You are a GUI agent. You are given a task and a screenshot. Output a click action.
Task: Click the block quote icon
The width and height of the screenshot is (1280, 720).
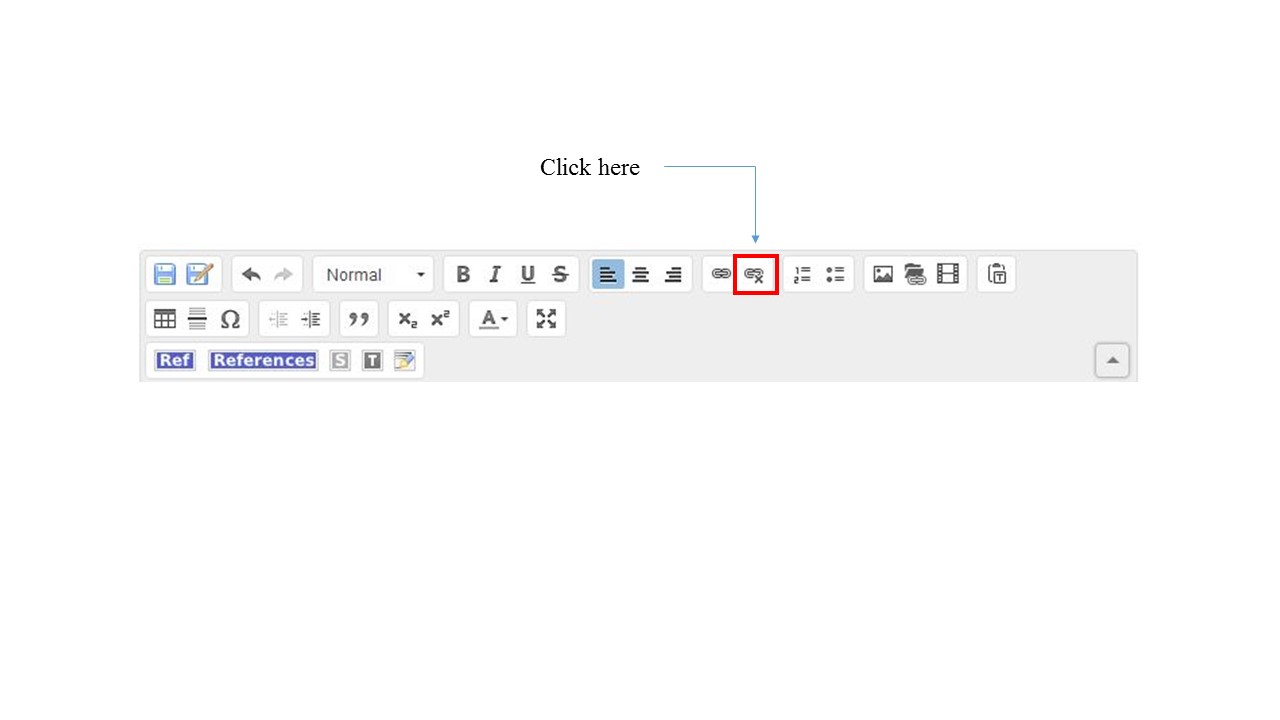coord(359,319)
